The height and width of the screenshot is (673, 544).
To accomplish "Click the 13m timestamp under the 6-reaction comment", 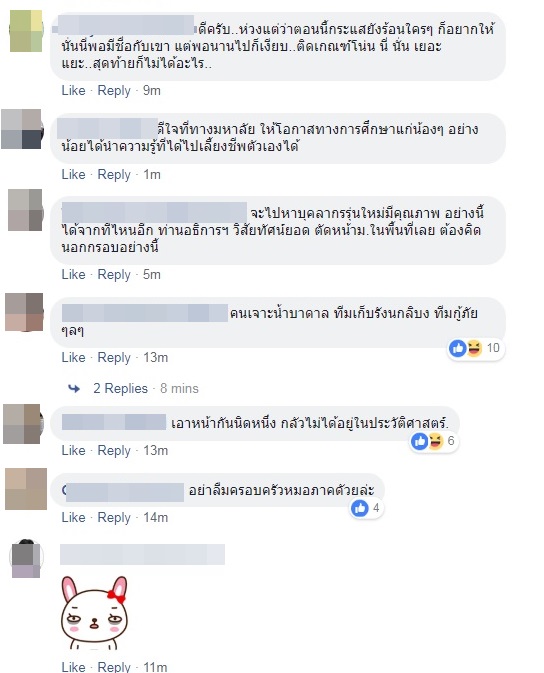I will [x=155, y=450].
